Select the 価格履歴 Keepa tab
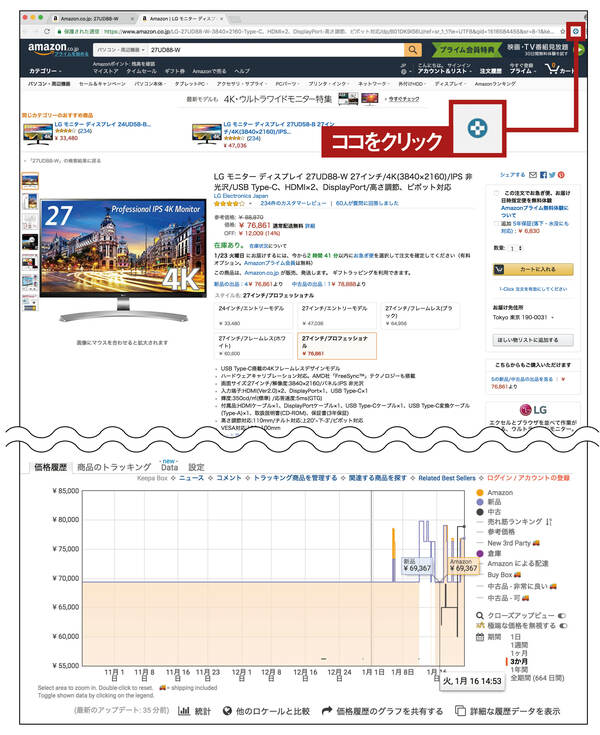Screen dimensions: 600x735 [x=51, y=467]
